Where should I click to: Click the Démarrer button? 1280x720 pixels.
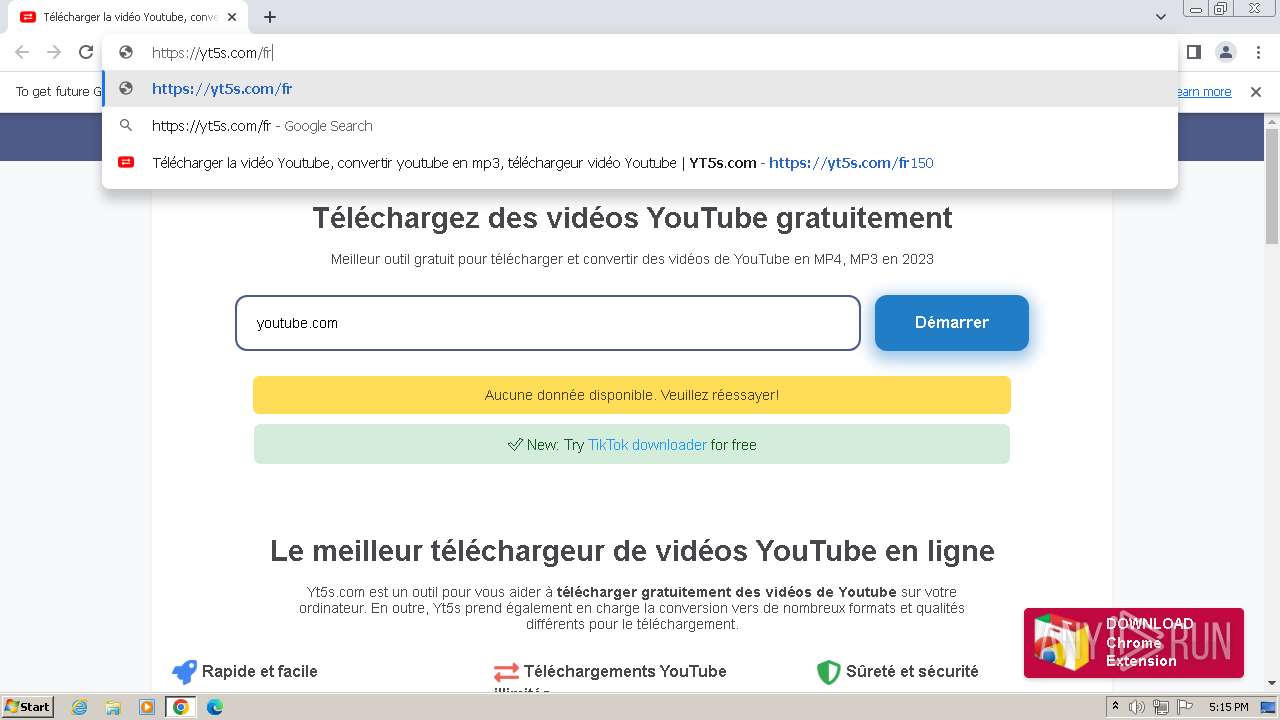pos(952,323)
